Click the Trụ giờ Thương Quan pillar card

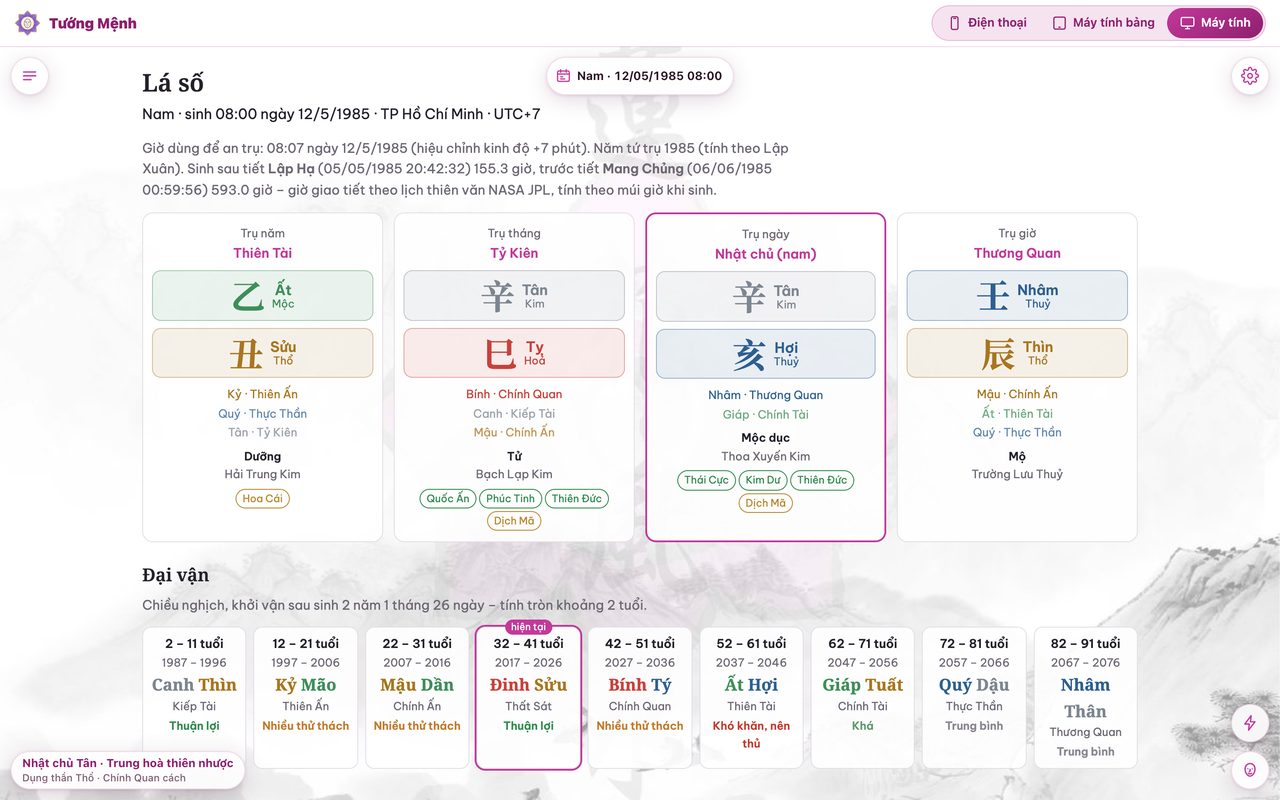click(x=1017, y=377)
